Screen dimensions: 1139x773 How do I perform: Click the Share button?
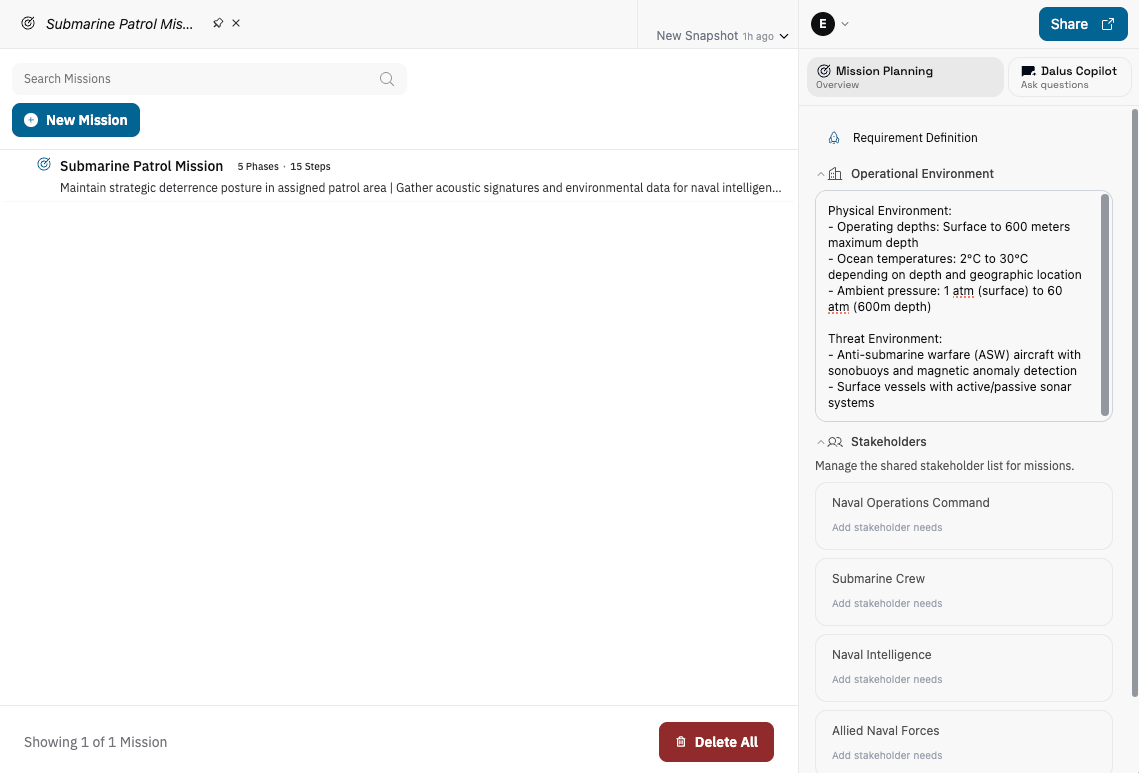point(1083,24)
